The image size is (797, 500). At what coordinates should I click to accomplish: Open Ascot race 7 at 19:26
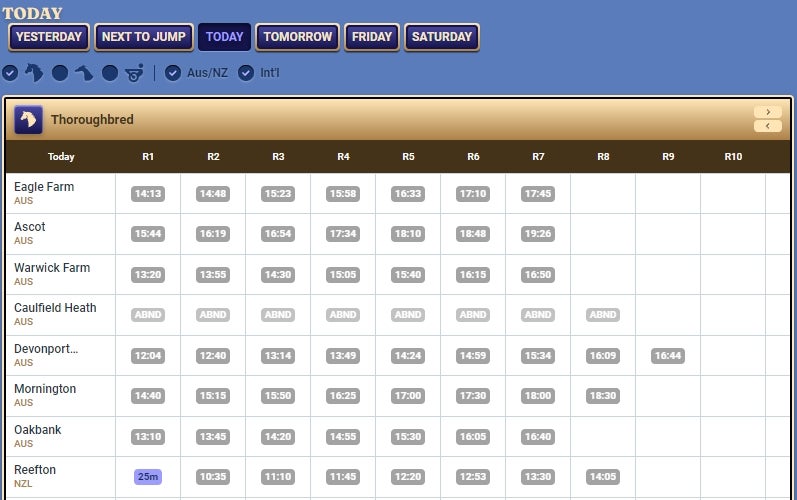pyautogui.click(x=538, y=234)
